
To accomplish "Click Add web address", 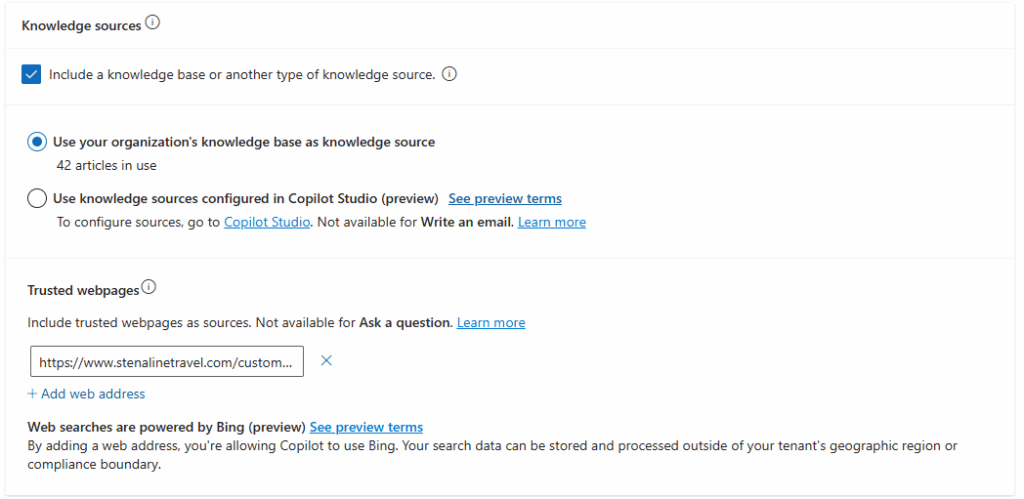I will 86,394.
